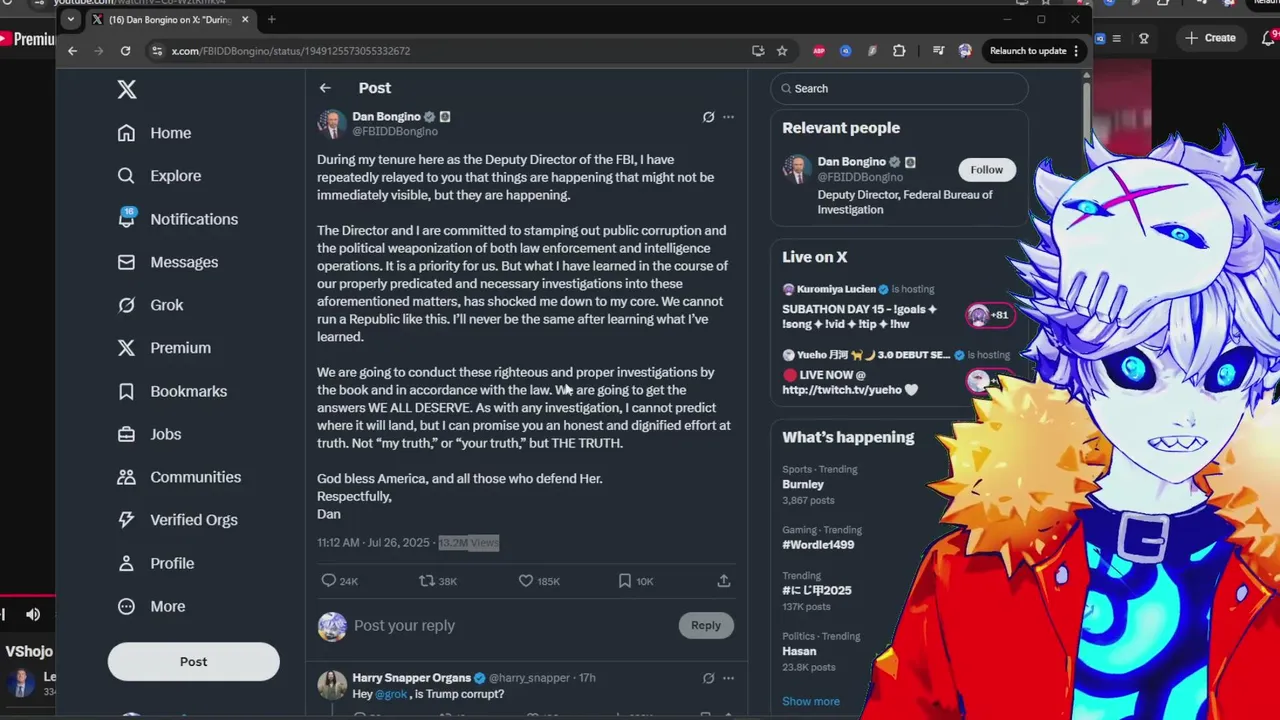Screen dimensions: 1280x720
Task: Click Grok icon on Harry Snapper Organs reply
Action: click(x=708, y=678)
